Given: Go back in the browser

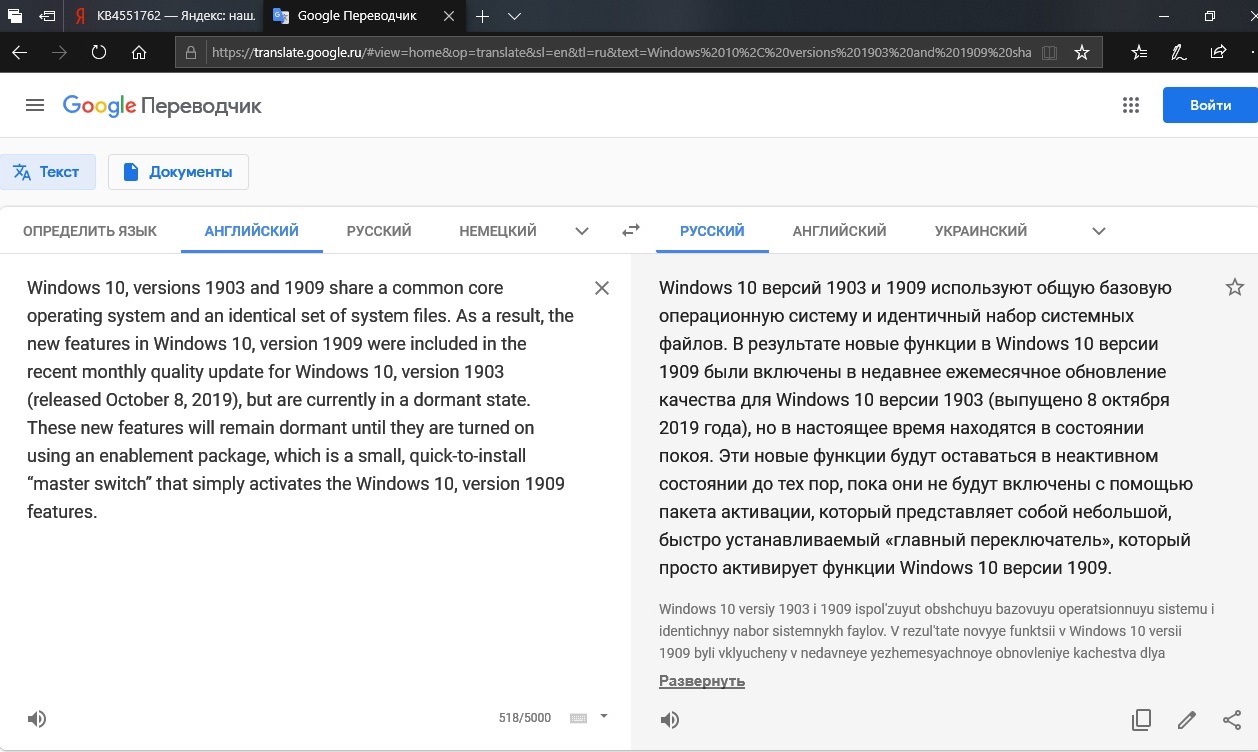Looking at the screenshot, I should tap(19, 52).
